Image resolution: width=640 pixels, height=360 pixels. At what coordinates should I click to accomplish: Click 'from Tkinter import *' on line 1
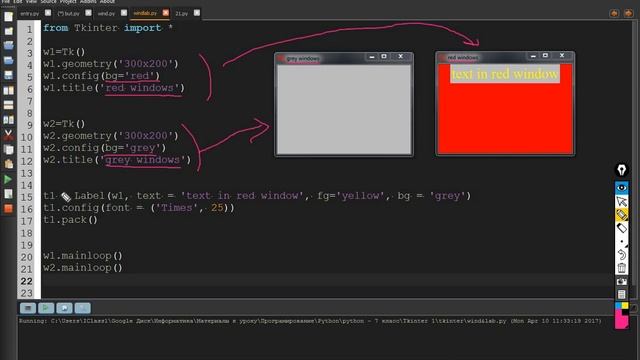point(108,28)
